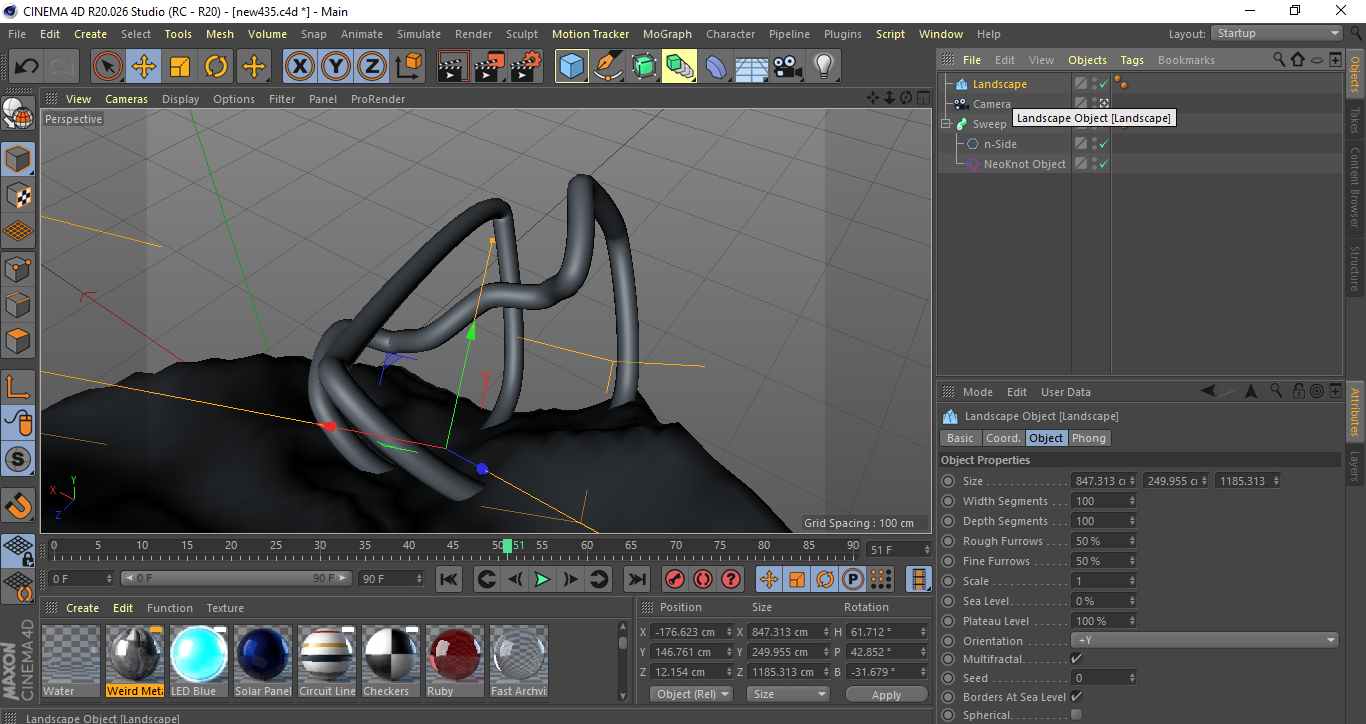Open Object Manager Tags menu
The image size is (1366, 724).
tap(1132, 60)
